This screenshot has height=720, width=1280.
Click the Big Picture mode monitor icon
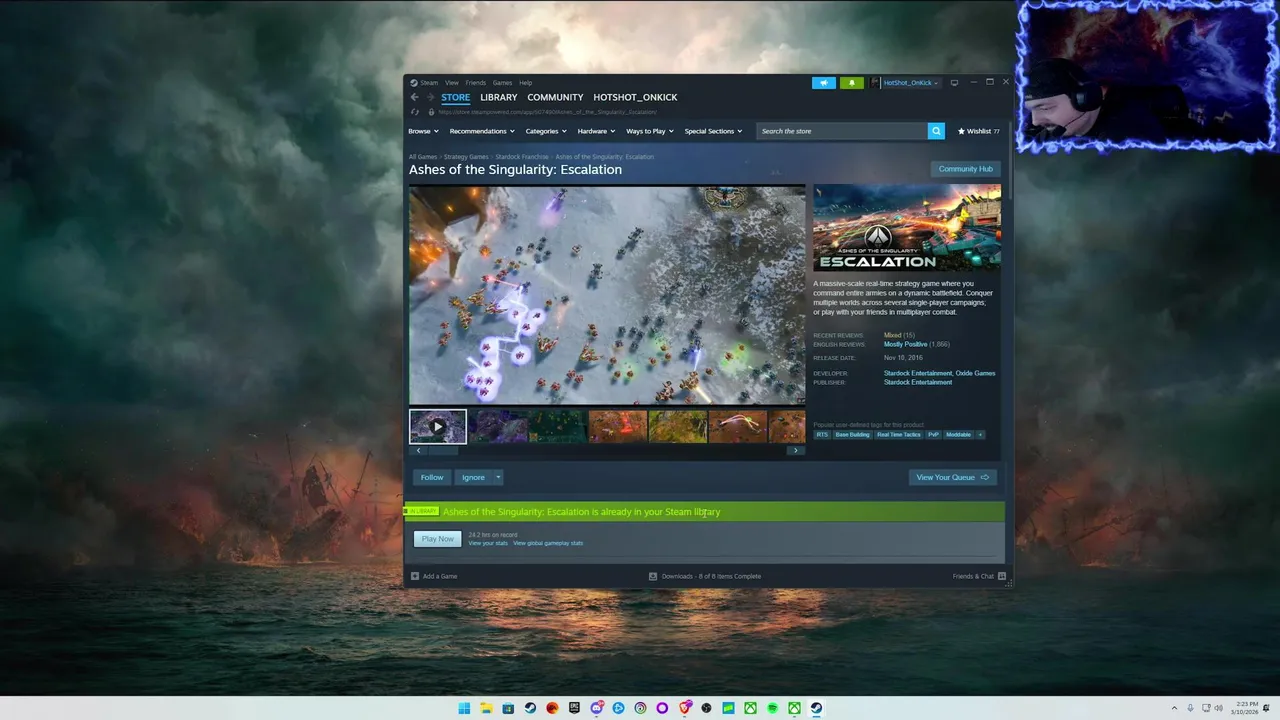(954, 83)
